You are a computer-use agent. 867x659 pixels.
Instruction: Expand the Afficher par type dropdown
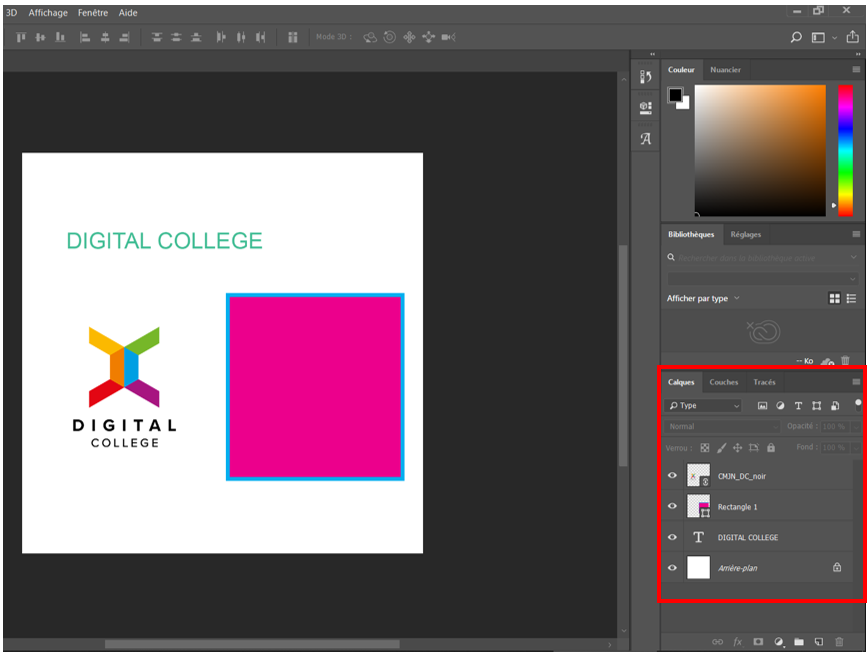coord(703,299)
